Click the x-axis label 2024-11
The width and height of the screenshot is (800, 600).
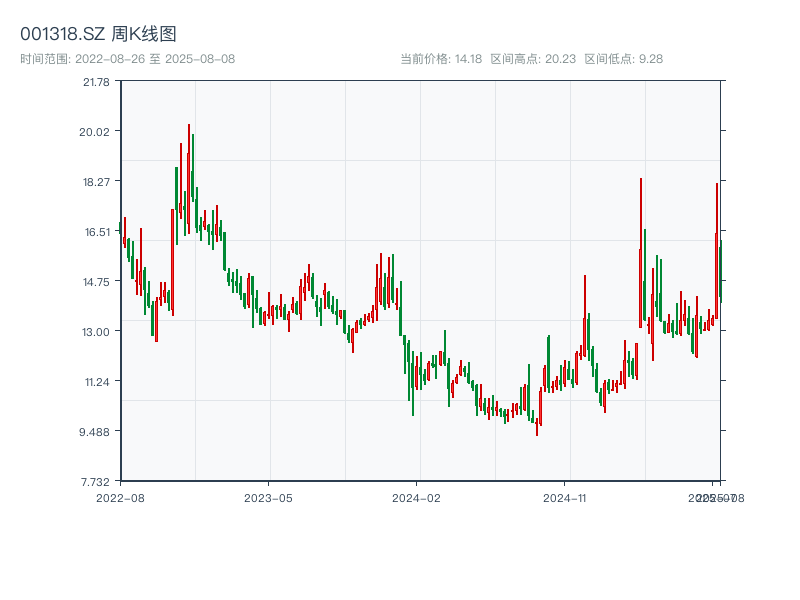[x=564, y=498]
